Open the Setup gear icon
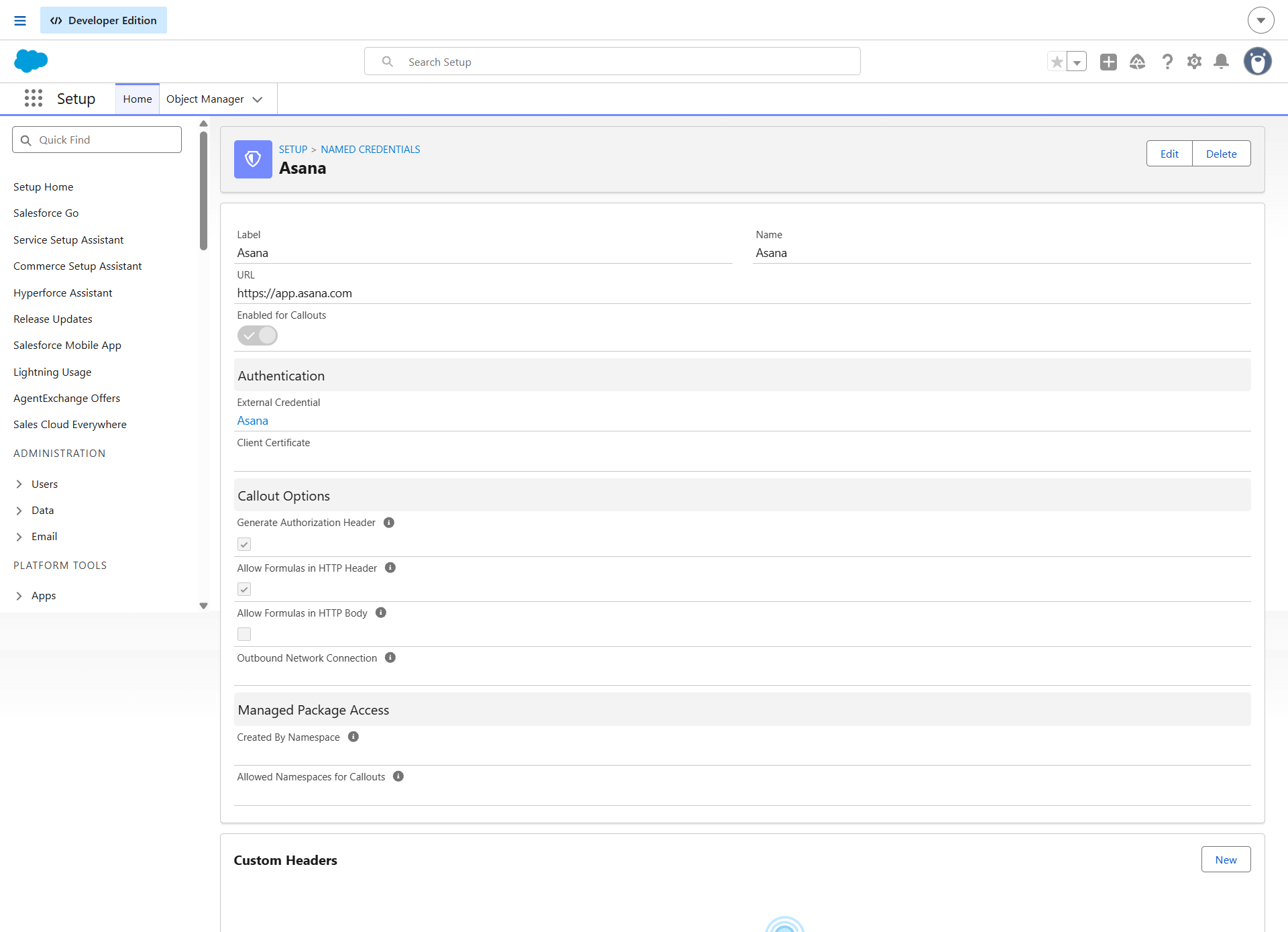 coord(1194,62)
